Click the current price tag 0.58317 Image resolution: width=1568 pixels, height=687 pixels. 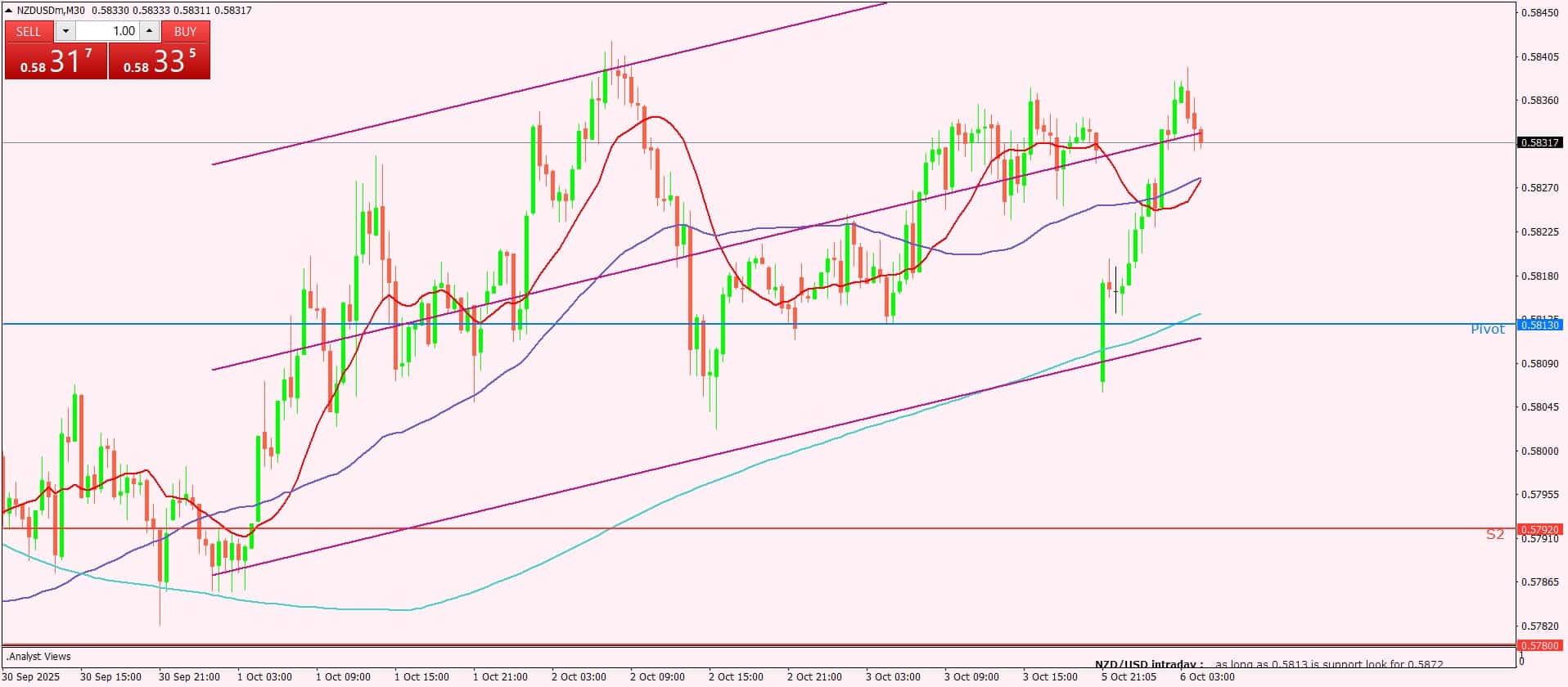tap(1539, 142)
